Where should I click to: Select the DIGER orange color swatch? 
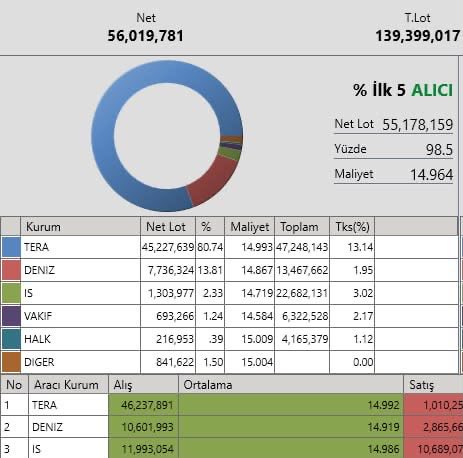11,362
